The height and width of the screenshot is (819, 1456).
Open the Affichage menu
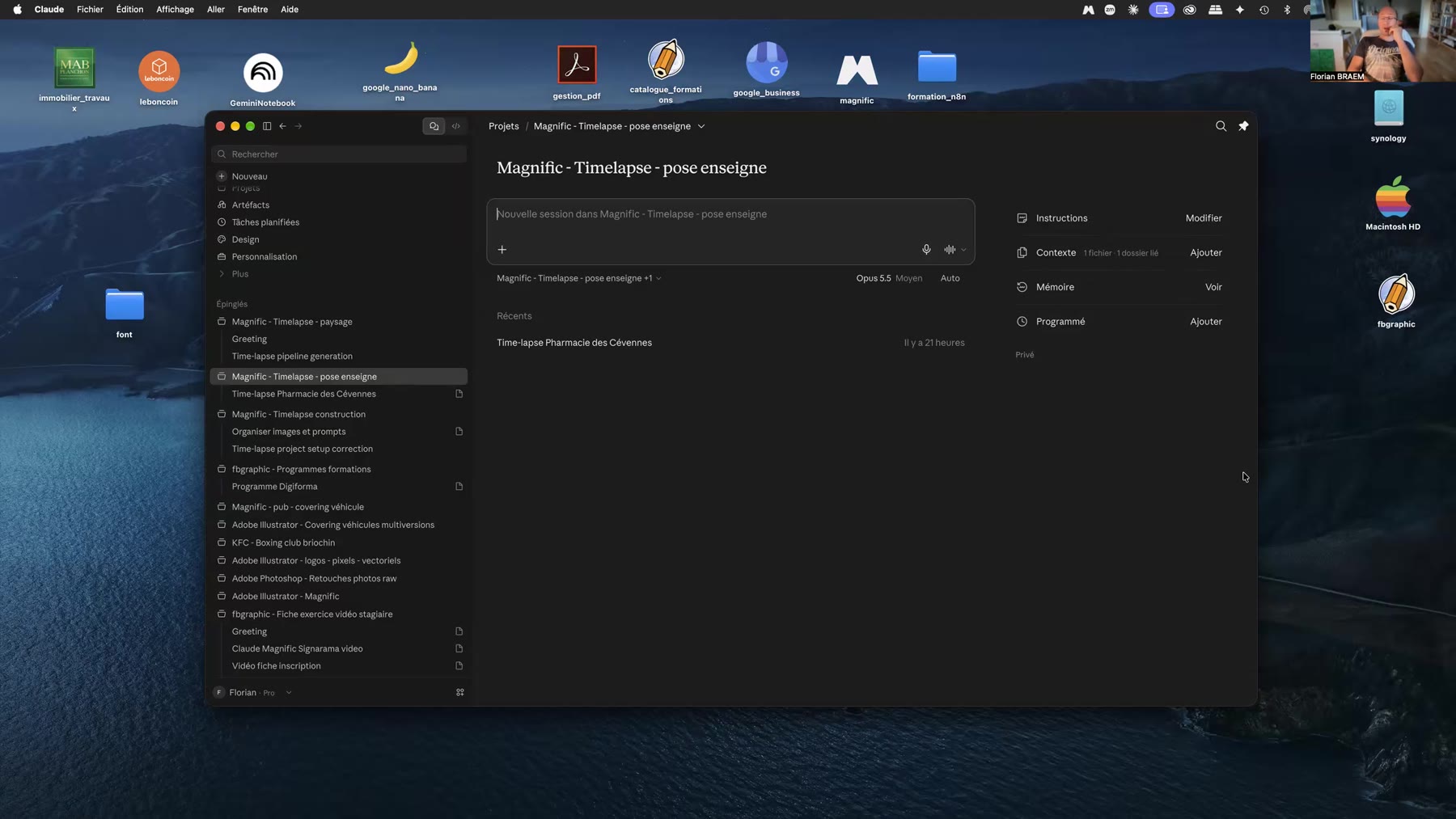pyautogui.click(x=175, y=10)
